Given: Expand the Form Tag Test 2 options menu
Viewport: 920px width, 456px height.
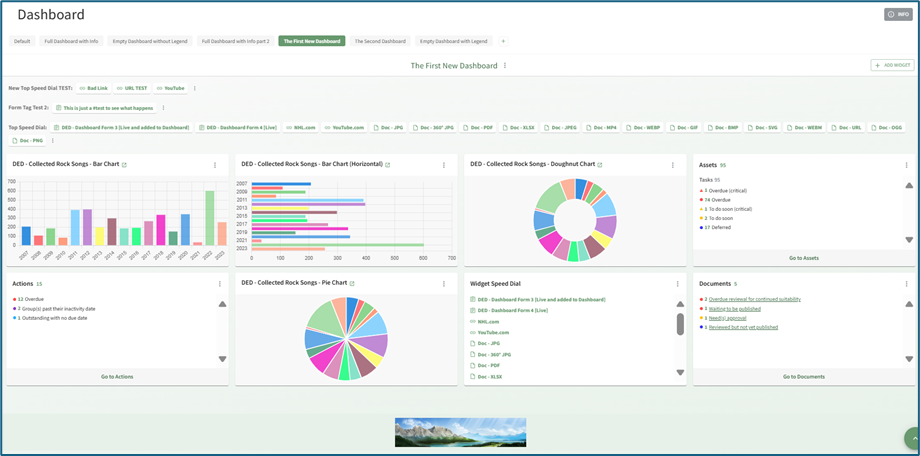Looking at the screenshot, I should (163, 108).
